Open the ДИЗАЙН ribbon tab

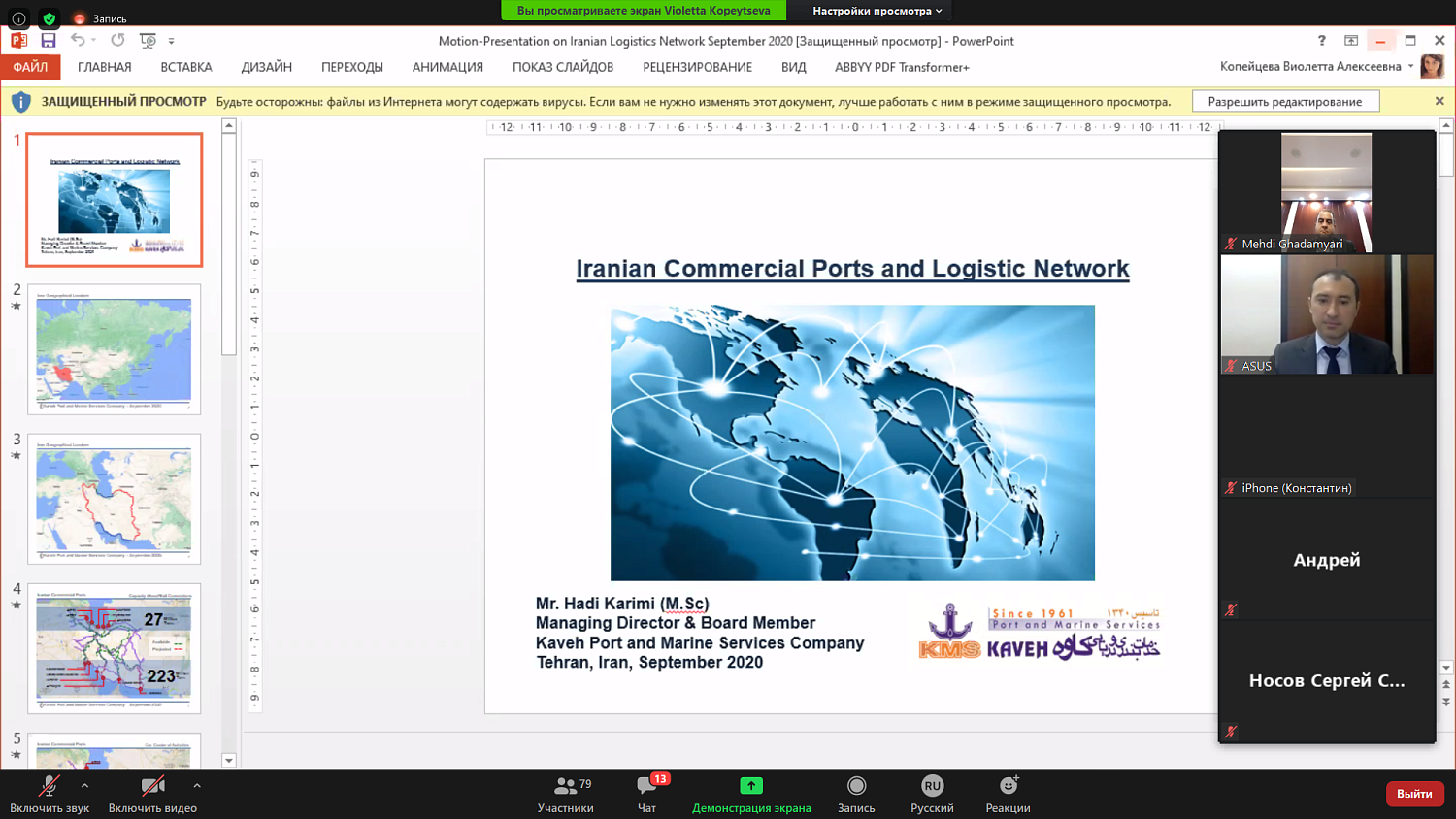point(267,67)
